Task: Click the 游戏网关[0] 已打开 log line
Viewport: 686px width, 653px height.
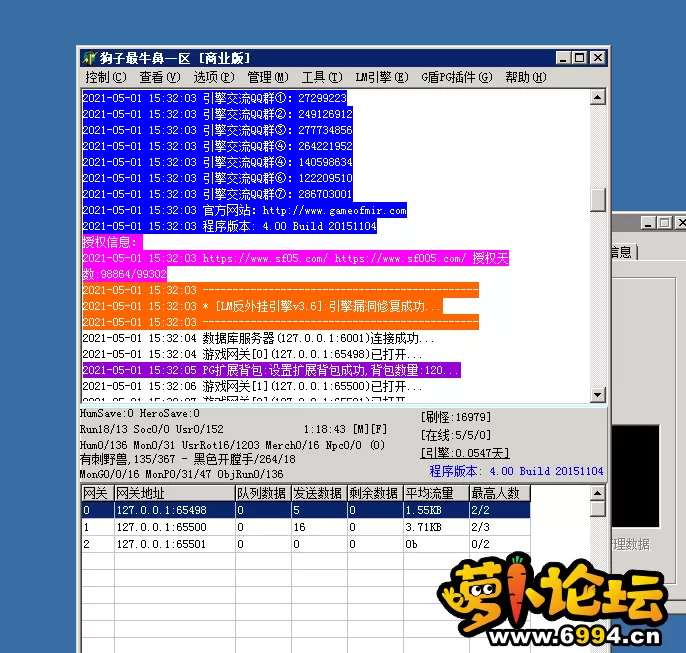Action: [x=252, y=354]
